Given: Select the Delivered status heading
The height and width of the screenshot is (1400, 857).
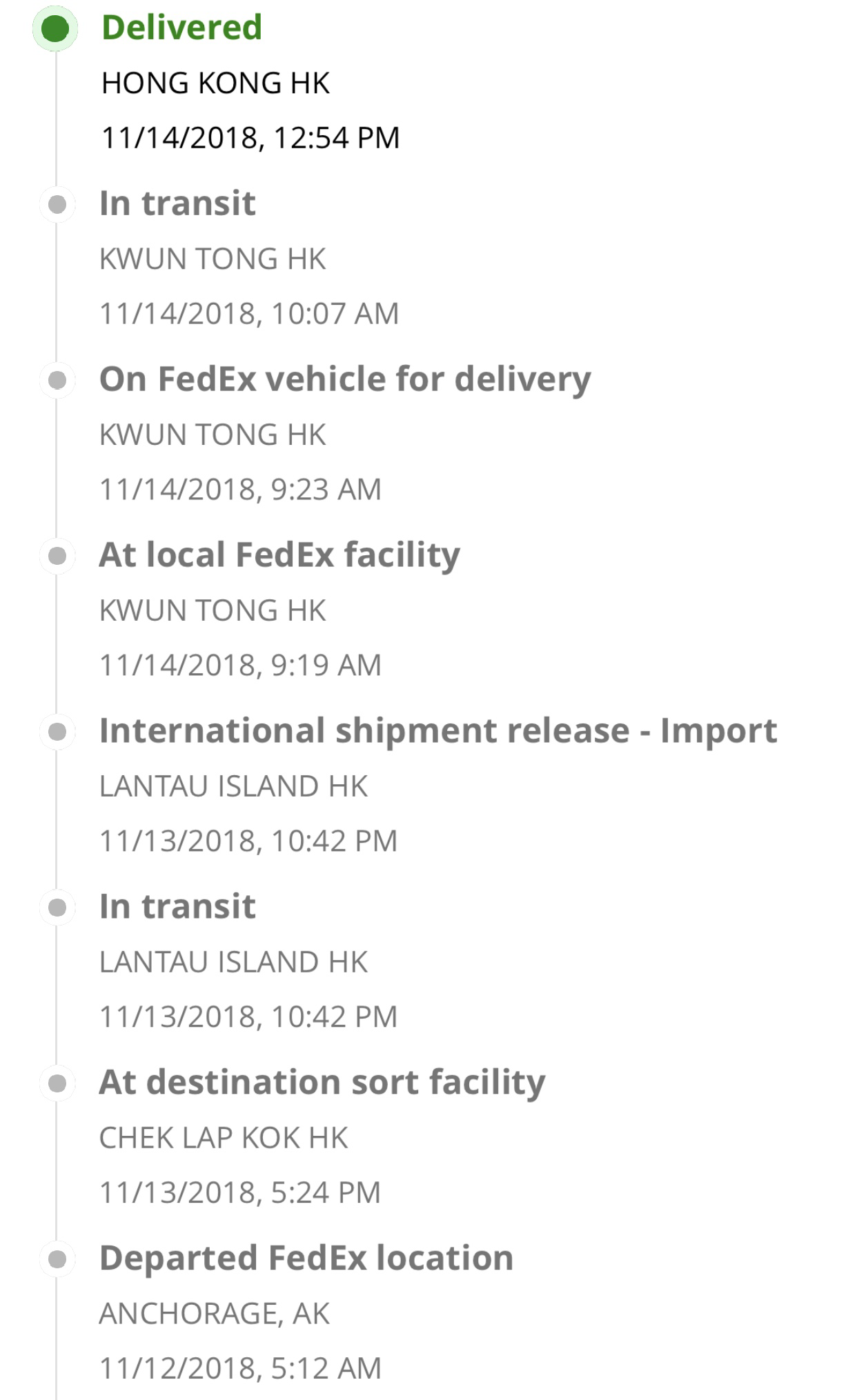Looking at the screenshot, I should tap(181, 28).
